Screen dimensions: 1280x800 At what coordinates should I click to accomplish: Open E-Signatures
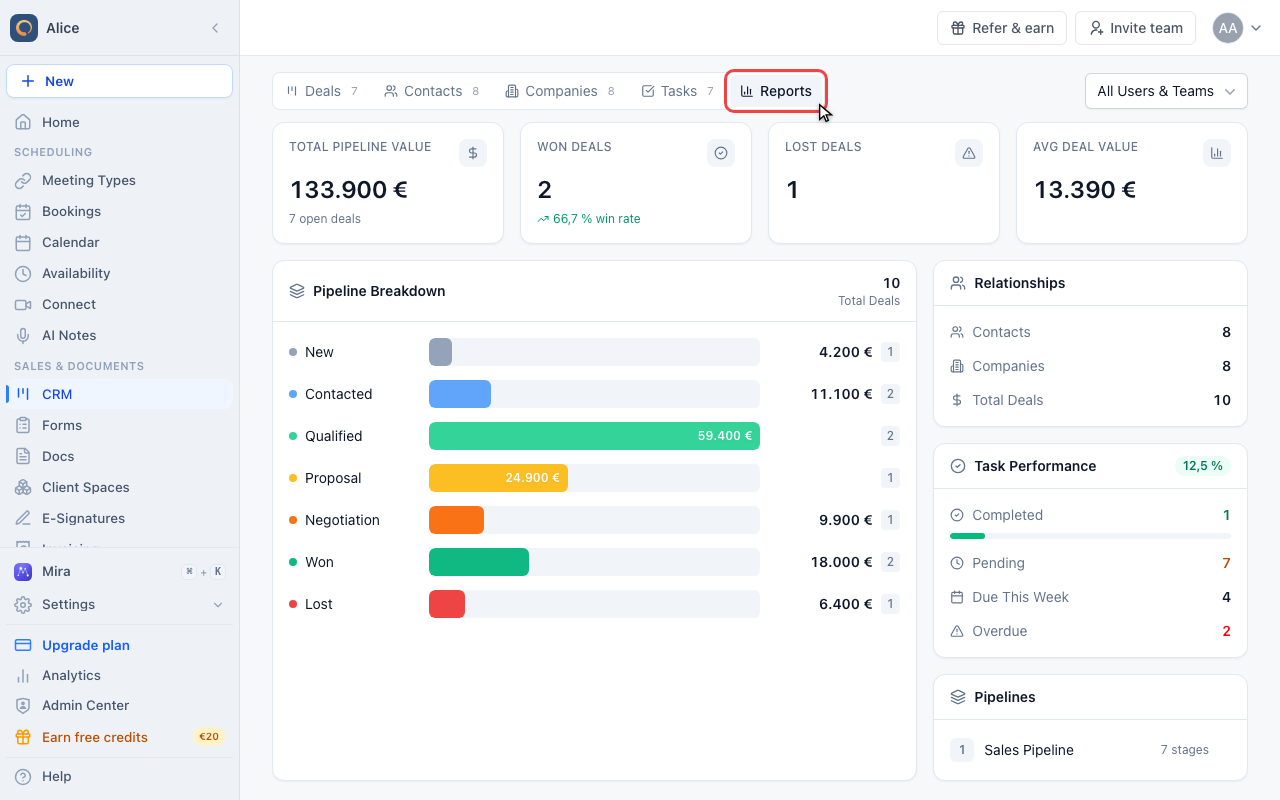coord(120,518)
